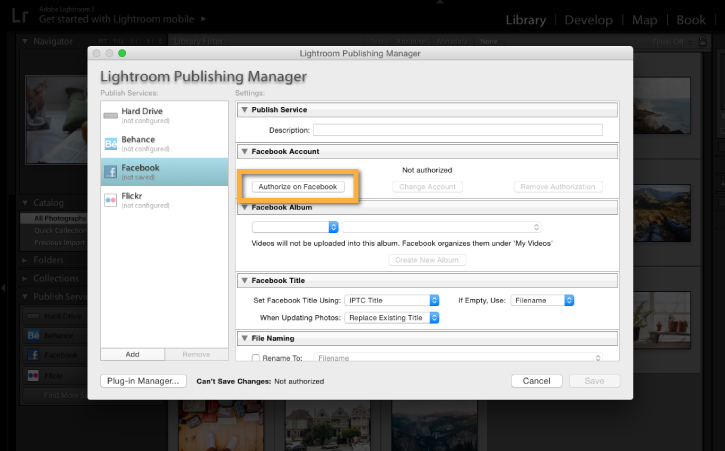This screenshot has height=451, width=725.
Task: Expand the Folders panel
Action: pos(25,260)
